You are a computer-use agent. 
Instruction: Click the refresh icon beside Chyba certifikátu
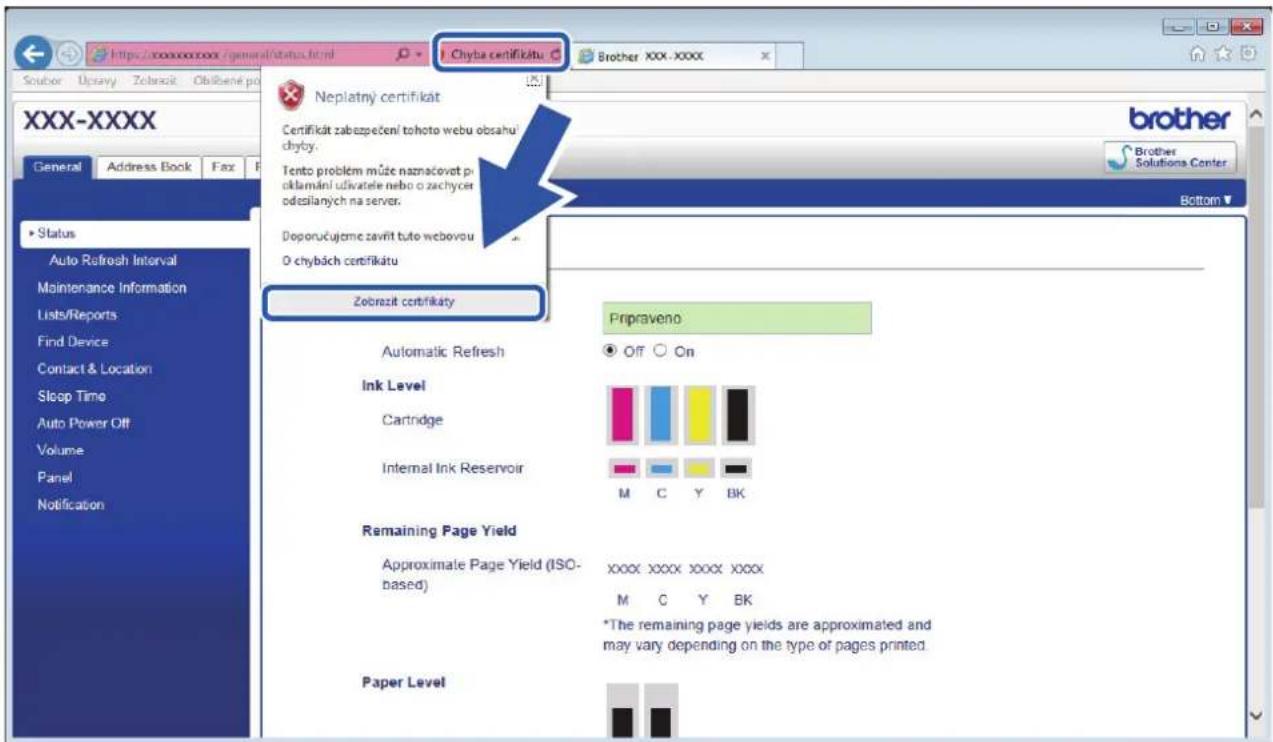pos(556,54)
